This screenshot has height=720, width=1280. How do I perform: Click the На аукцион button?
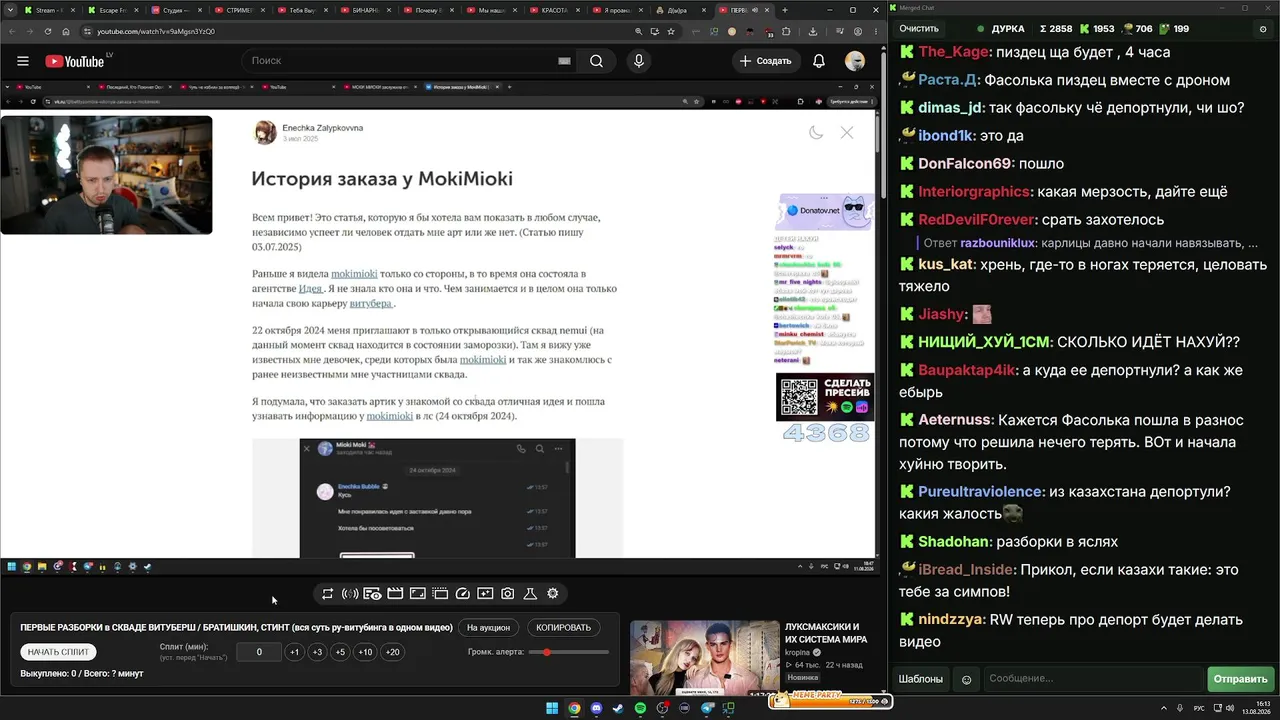488,628
